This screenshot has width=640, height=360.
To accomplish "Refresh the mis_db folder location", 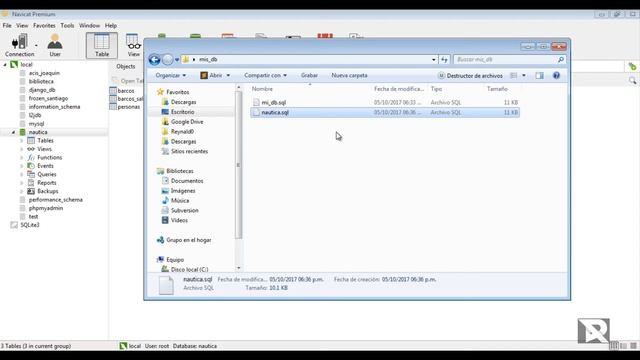I will (x=444, y=60).
